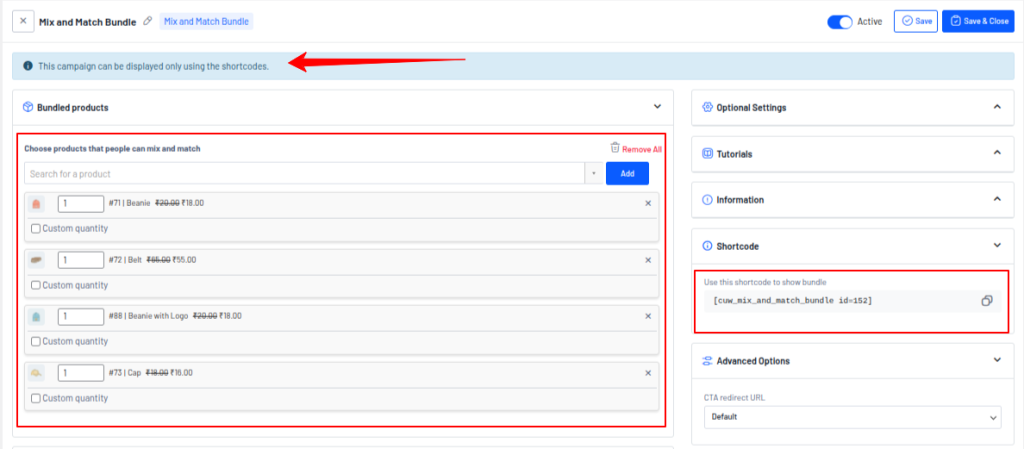
Task: Check Custom quantity for Belt
Action: pos(36,285)
